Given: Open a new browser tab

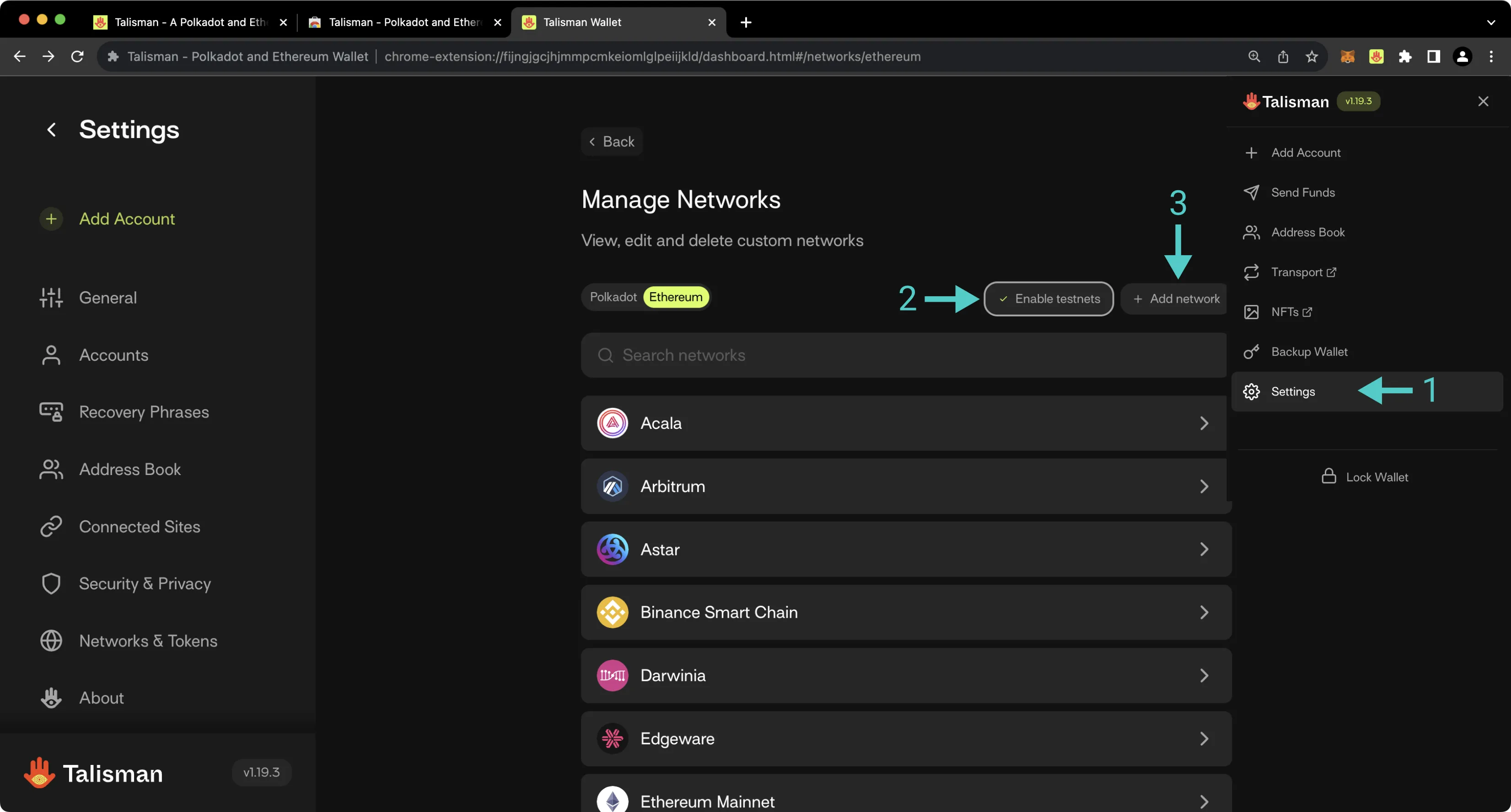Looking at the screenshot, I should click(746, 22).
